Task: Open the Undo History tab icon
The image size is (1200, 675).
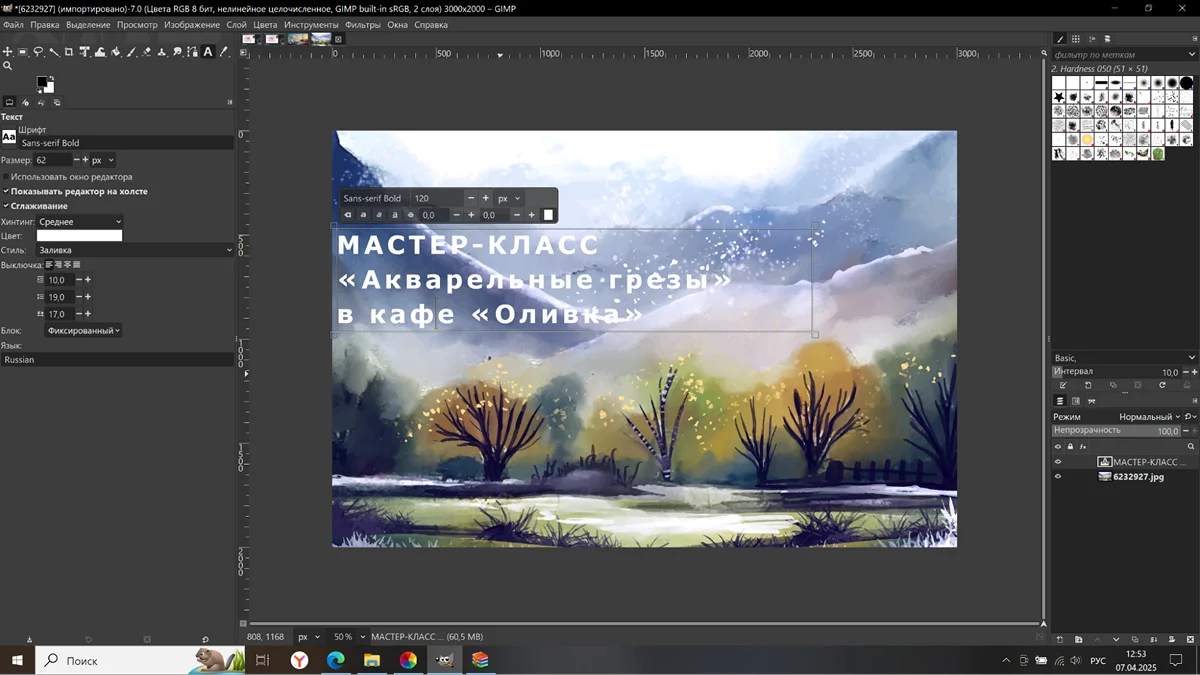Action: [x=41, y=102]
